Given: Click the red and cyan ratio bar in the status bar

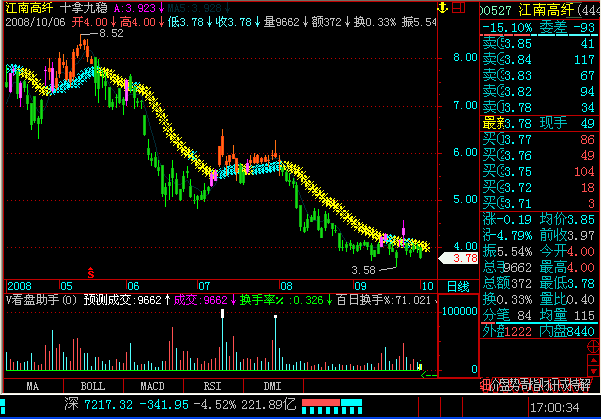Looking at the screenshot, I should (x=332, y=406).
